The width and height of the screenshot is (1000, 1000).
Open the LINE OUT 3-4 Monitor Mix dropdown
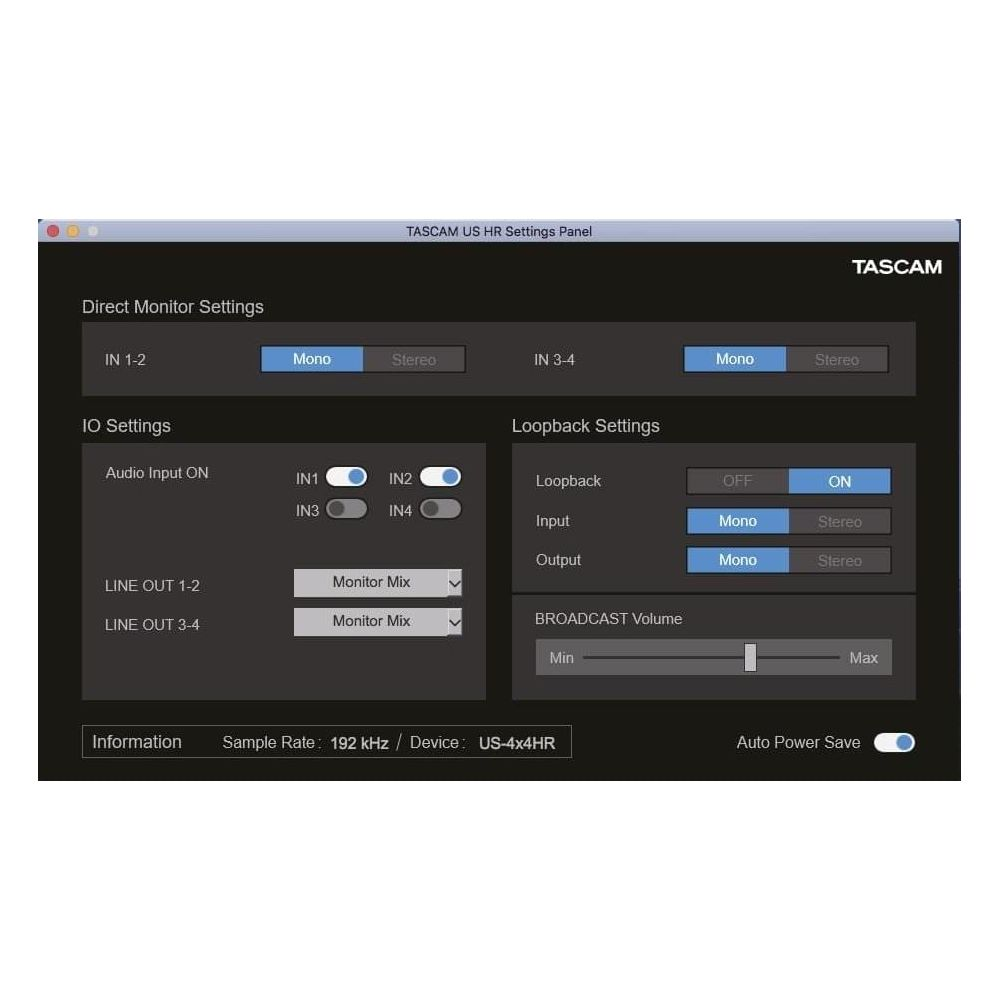pyautogui.click(x=377, y=621)
